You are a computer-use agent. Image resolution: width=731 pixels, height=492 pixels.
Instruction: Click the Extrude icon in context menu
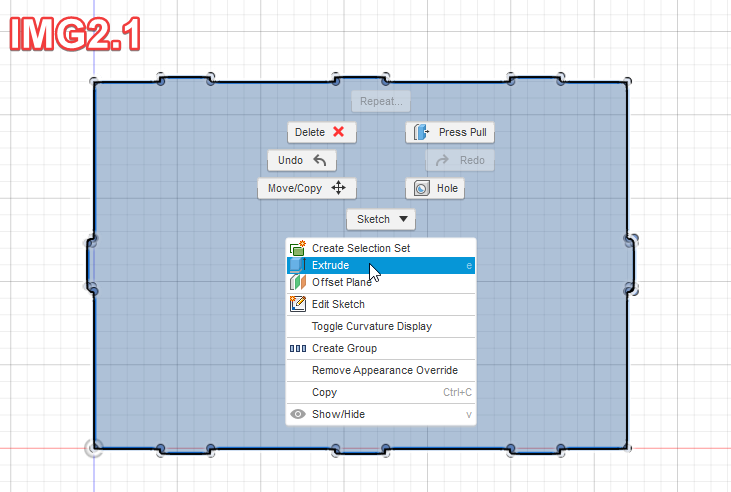(297, 265)
